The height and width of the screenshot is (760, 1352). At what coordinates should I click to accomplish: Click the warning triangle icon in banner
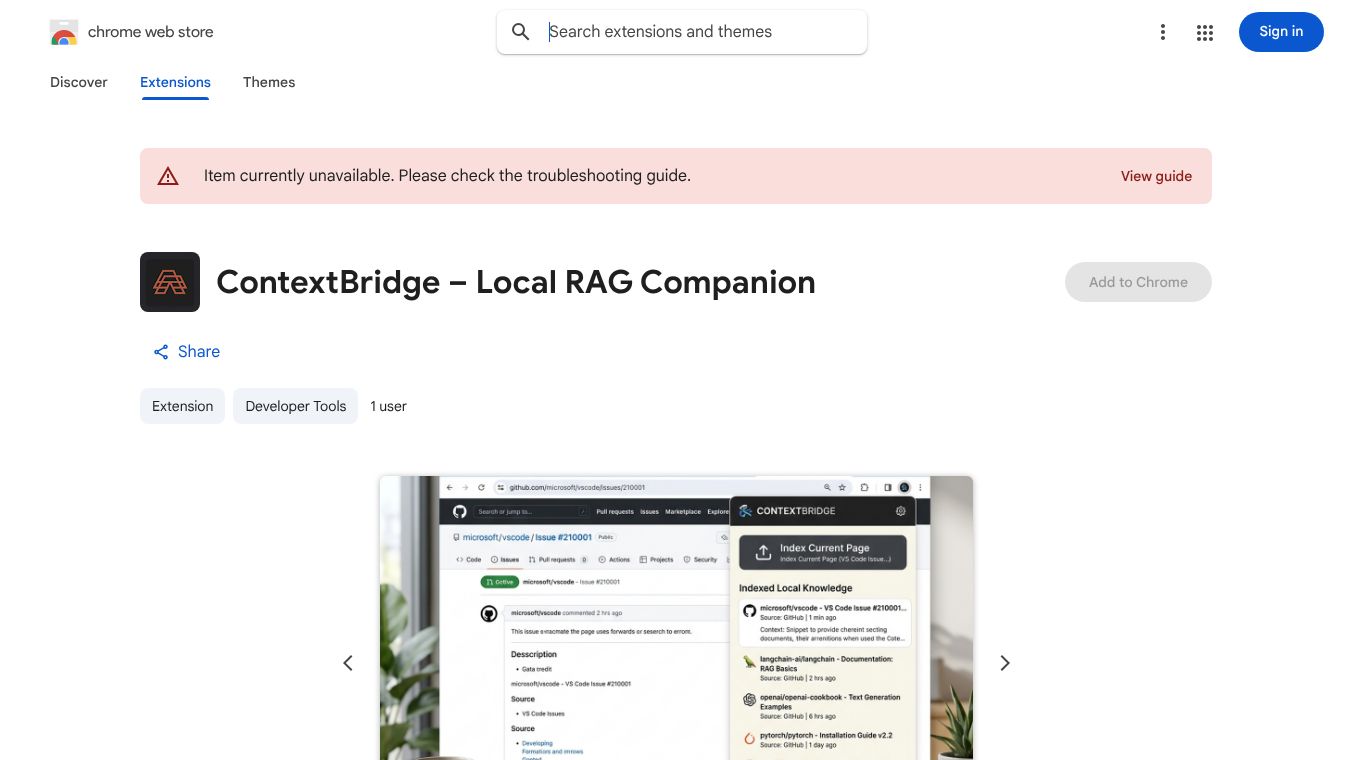click(x=168, y=176)
